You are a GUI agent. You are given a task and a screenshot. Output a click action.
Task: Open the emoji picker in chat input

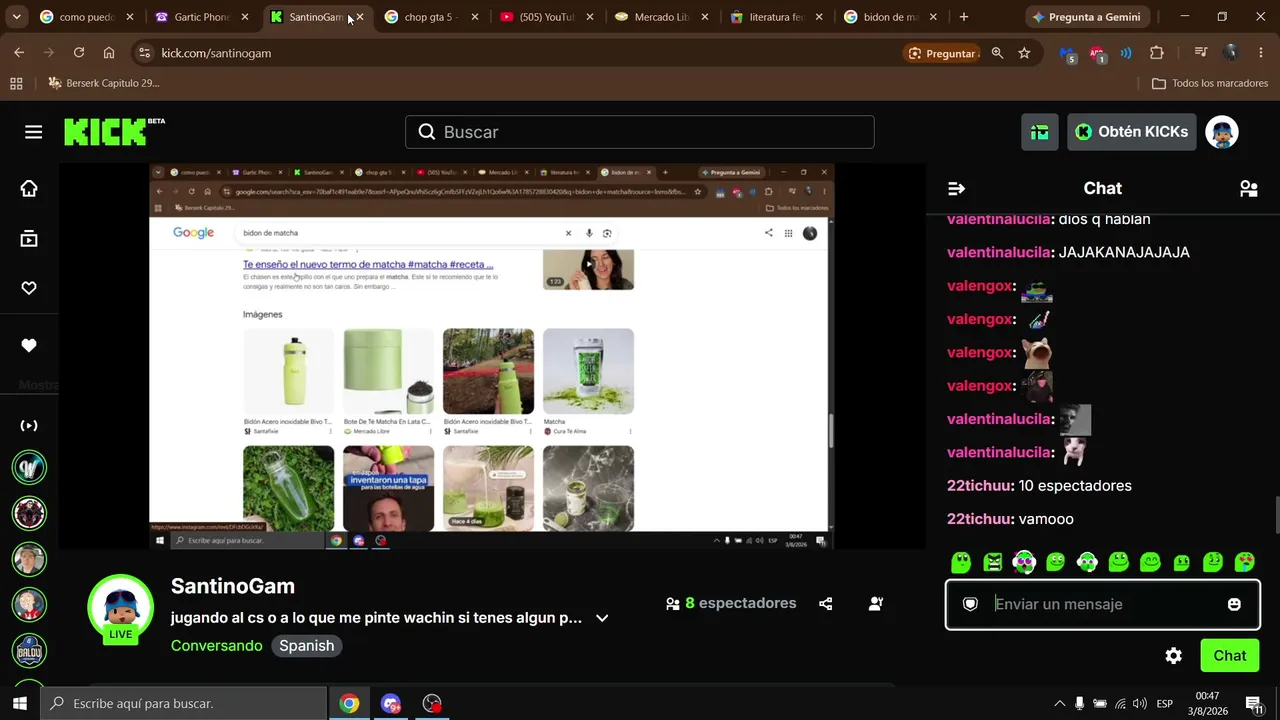[1234, 604]
